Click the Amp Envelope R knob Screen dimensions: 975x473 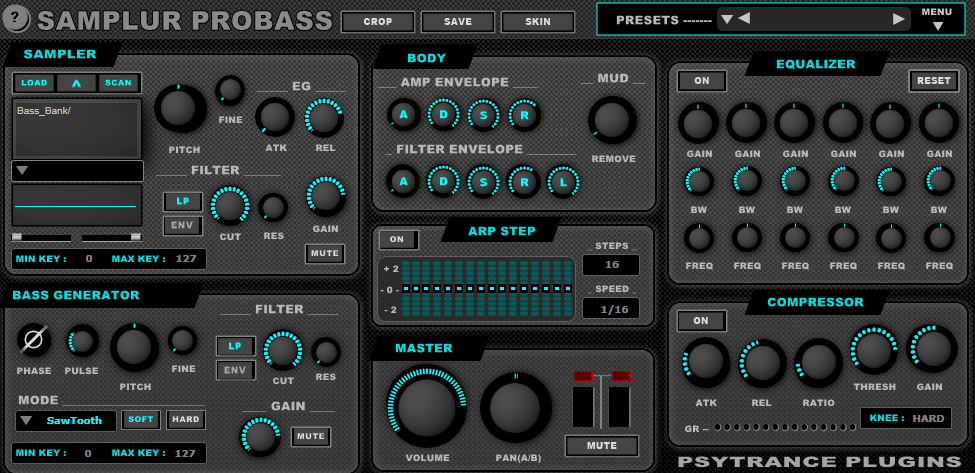click(x=524, y=115)
